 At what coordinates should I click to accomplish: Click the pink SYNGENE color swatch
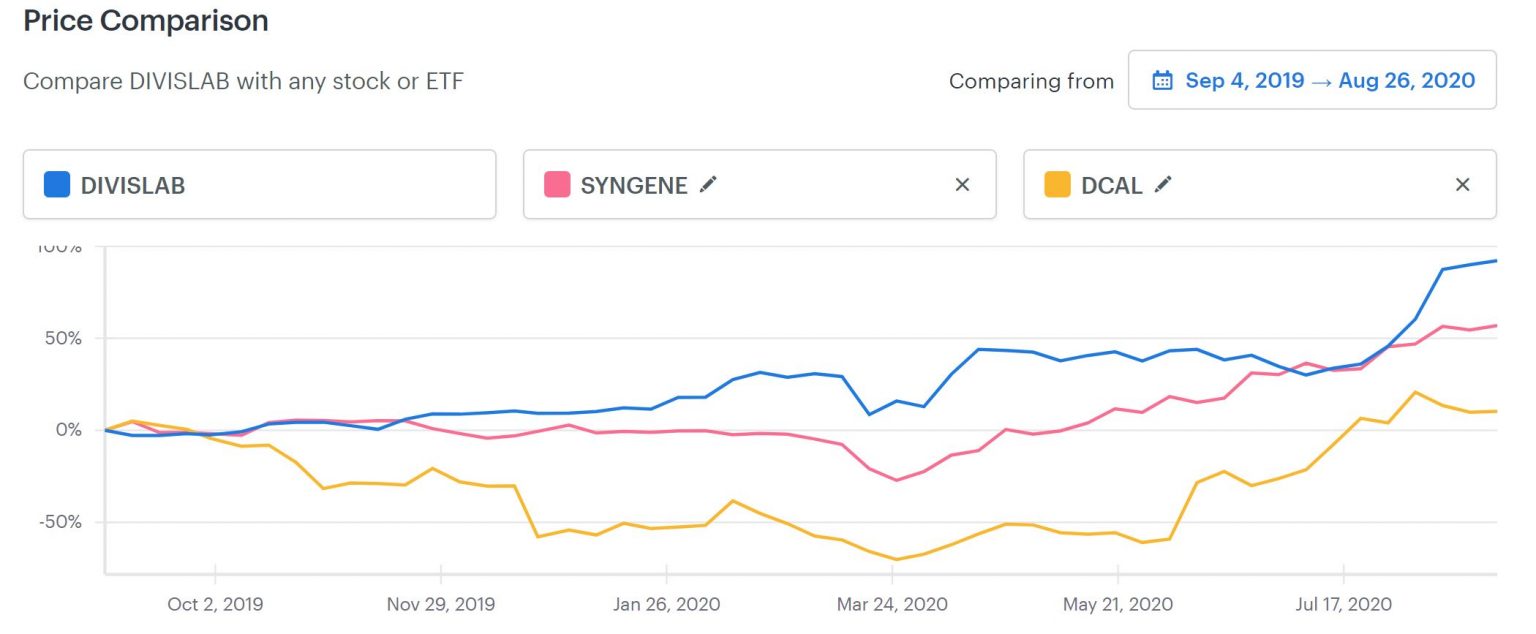click(557, 185)
